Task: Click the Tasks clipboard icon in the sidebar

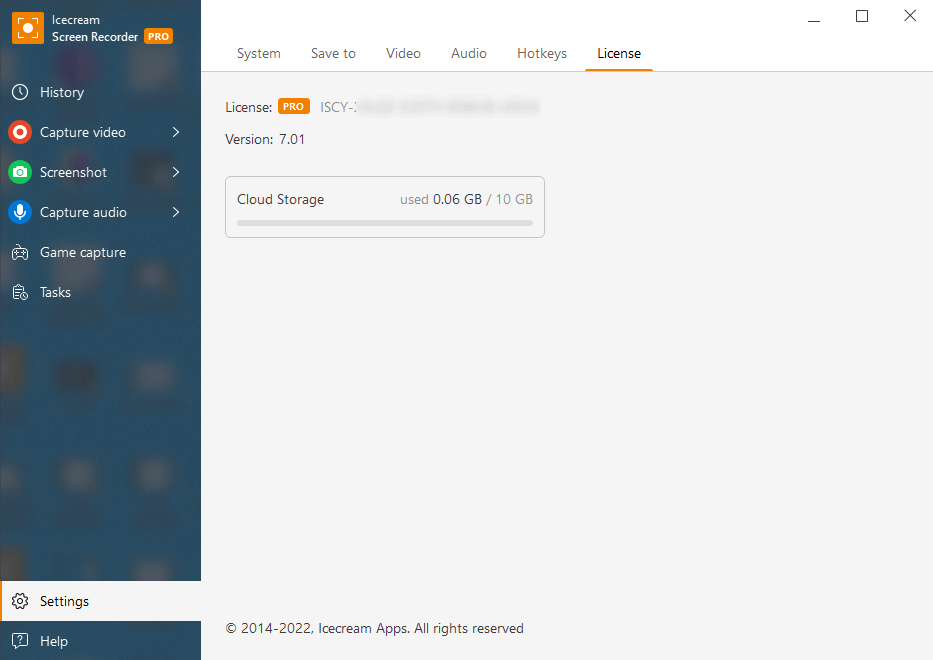Action: tap(20, 292)
